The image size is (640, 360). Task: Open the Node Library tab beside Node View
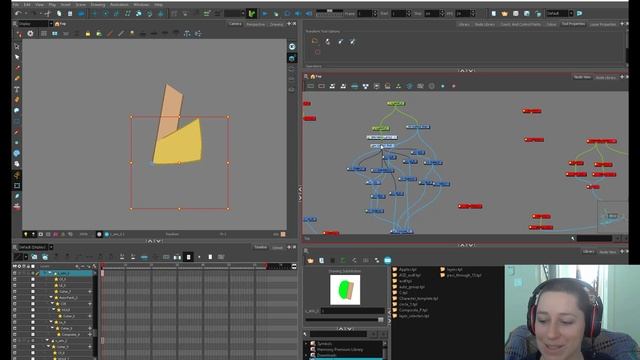point(605,77)
